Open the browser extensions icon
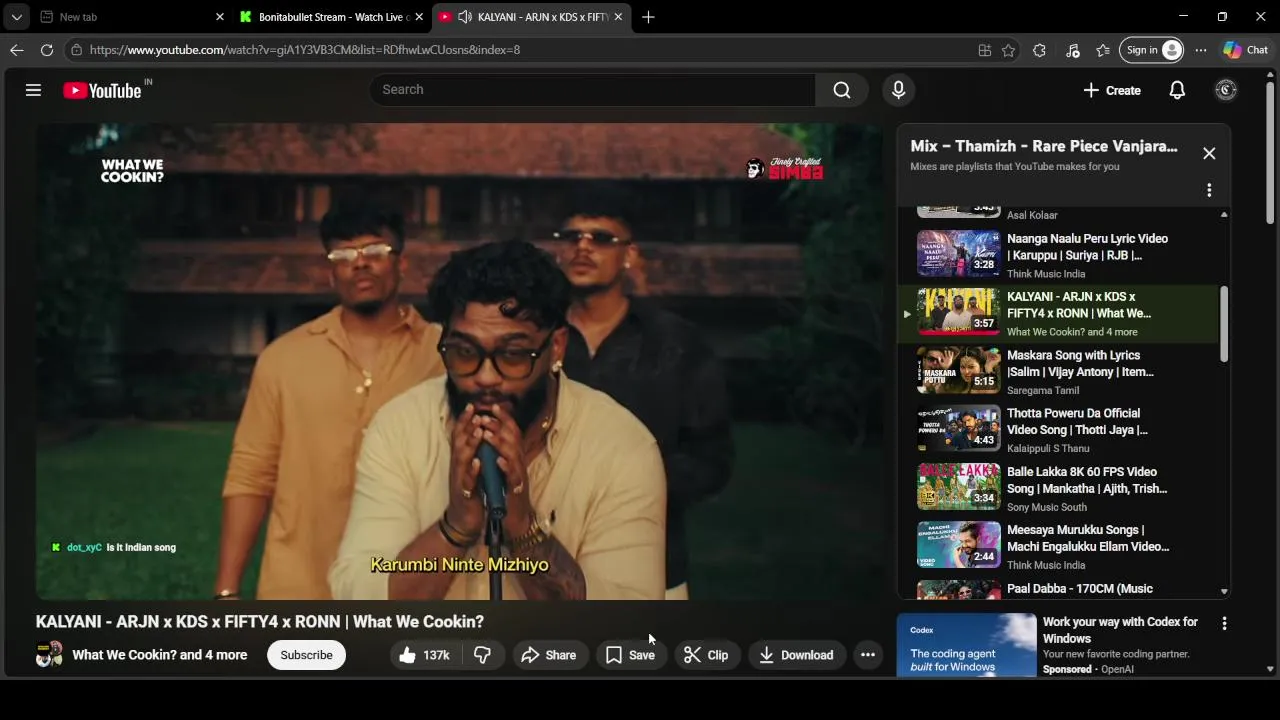The width and height of the screenshot is (1280, 720). coord(1039,50)
